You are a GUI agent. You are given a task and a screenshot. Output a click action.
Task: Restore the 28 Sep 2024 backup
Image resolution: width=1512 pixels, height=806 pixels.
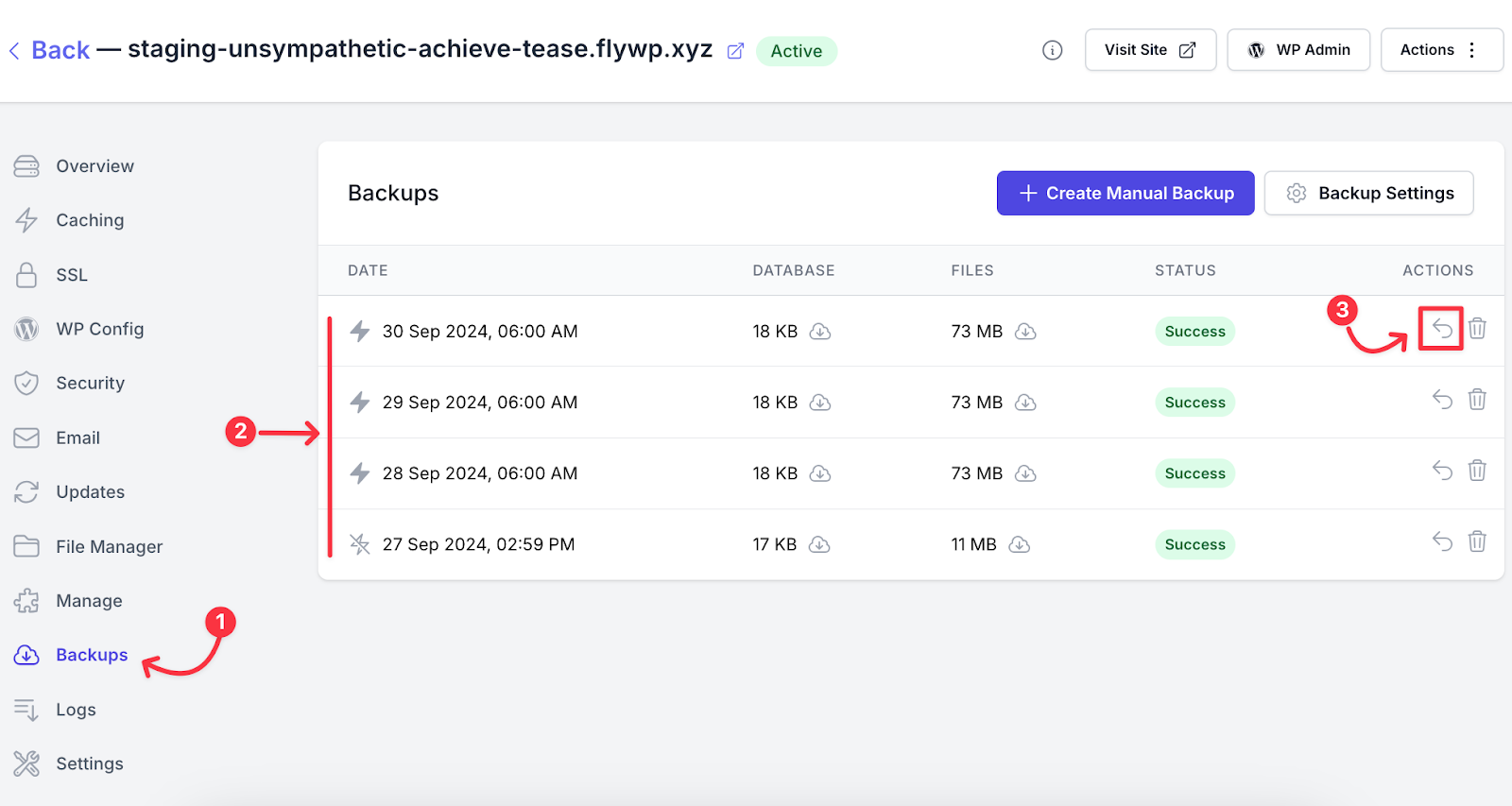pos(1442,471)
